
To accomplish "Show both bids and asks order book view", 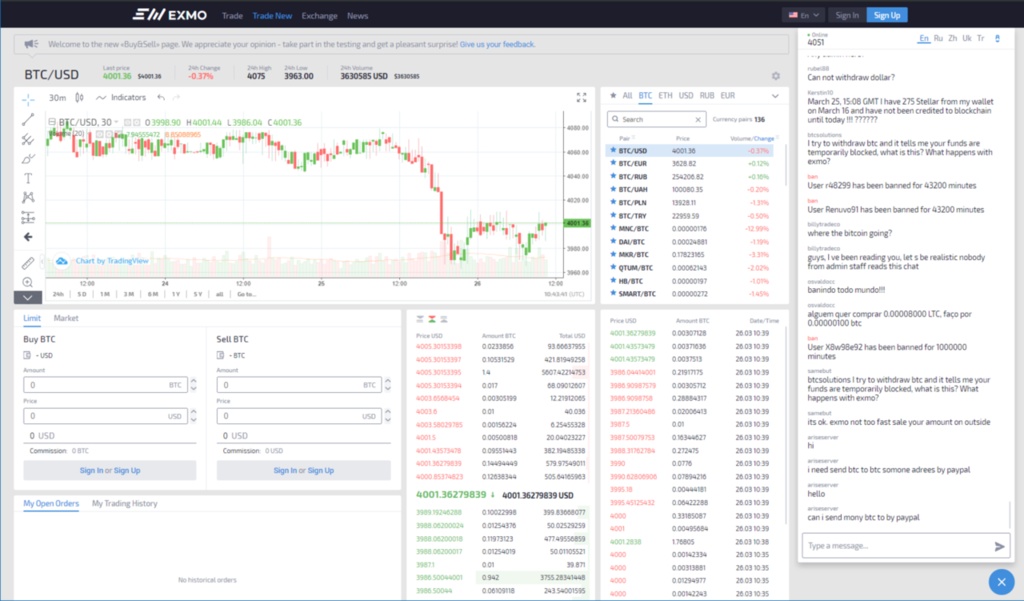I will (x=432, y=319).
